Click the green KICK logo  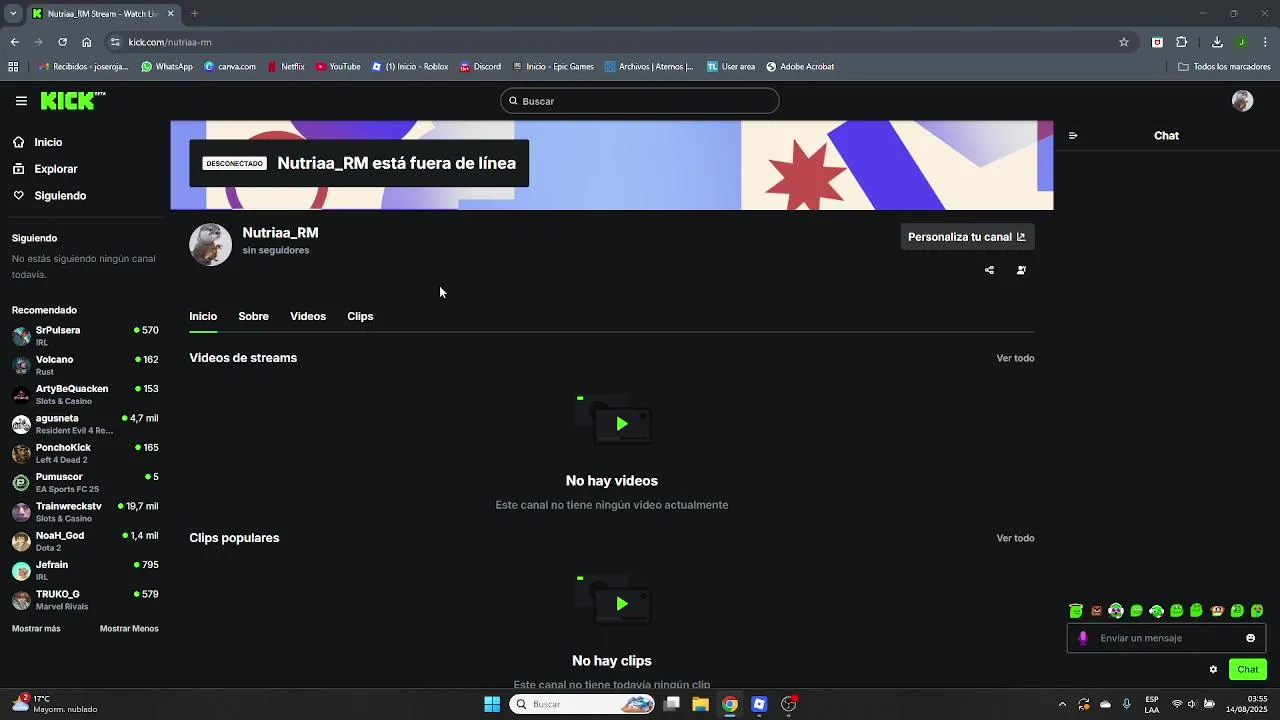[72, 100]
